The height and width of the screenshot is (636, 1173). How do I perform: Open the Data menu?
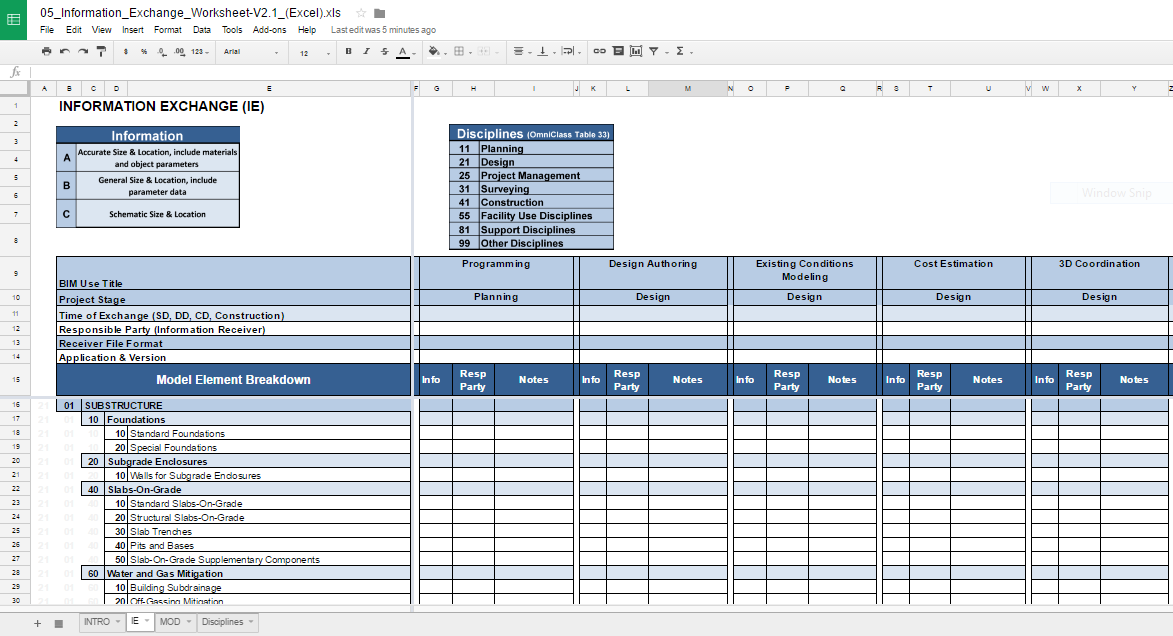click(x=202, y=29)
